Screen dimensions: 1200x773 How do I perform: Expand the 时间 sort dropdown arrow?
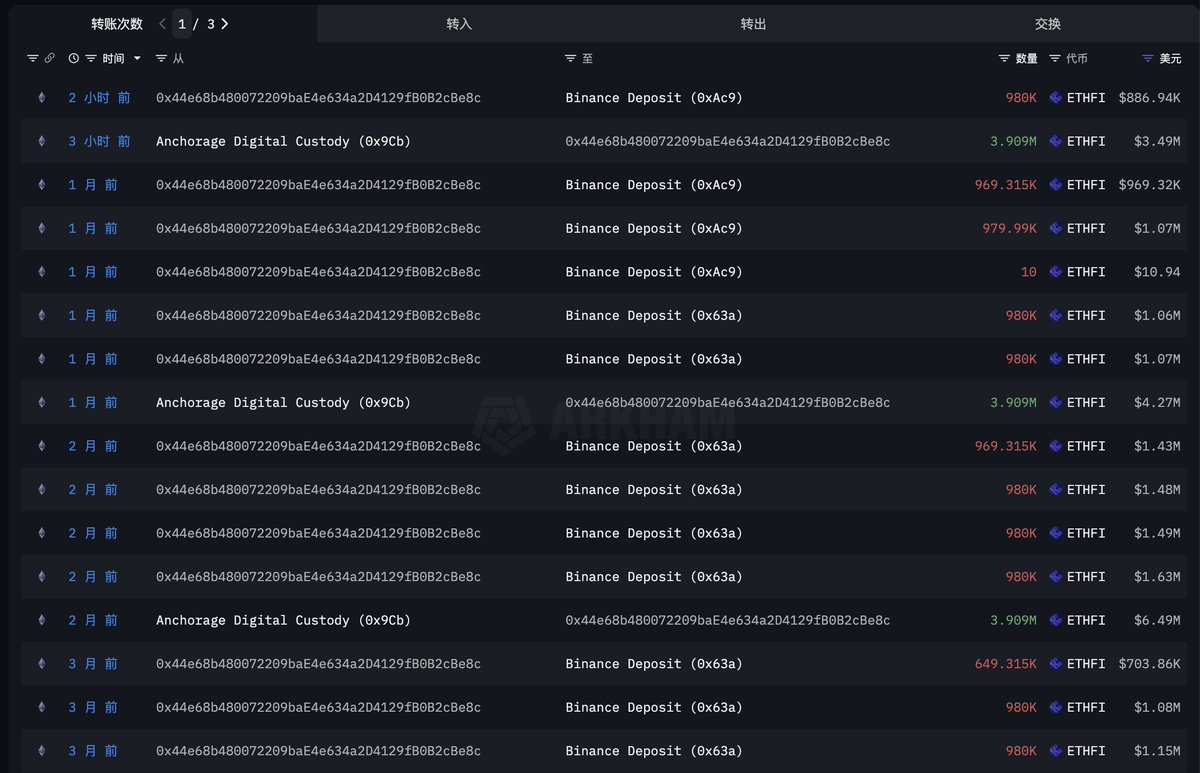(137, 59)
